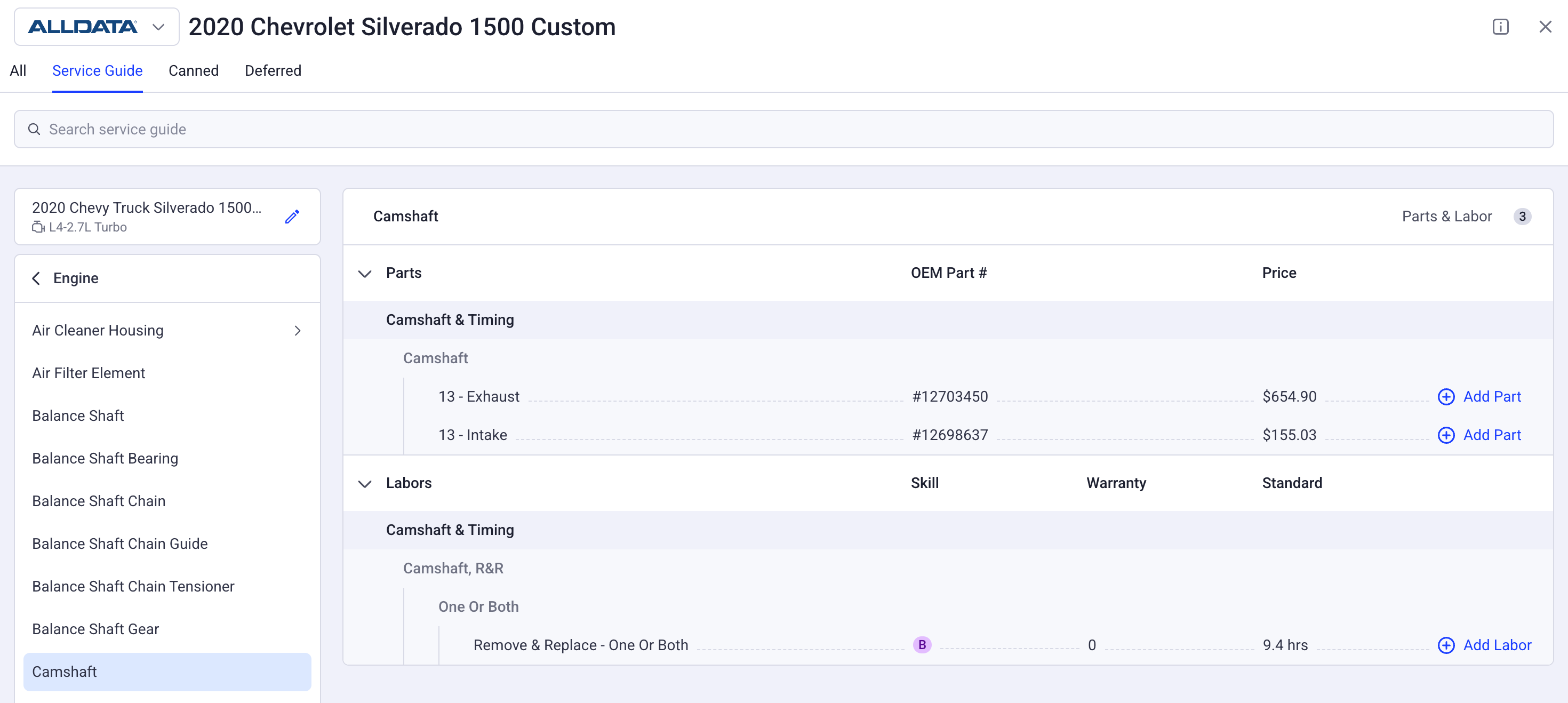Click the 13 - Intake part name
The height and width of the screenshot is (703, 1568).
(x=473, y=435)
